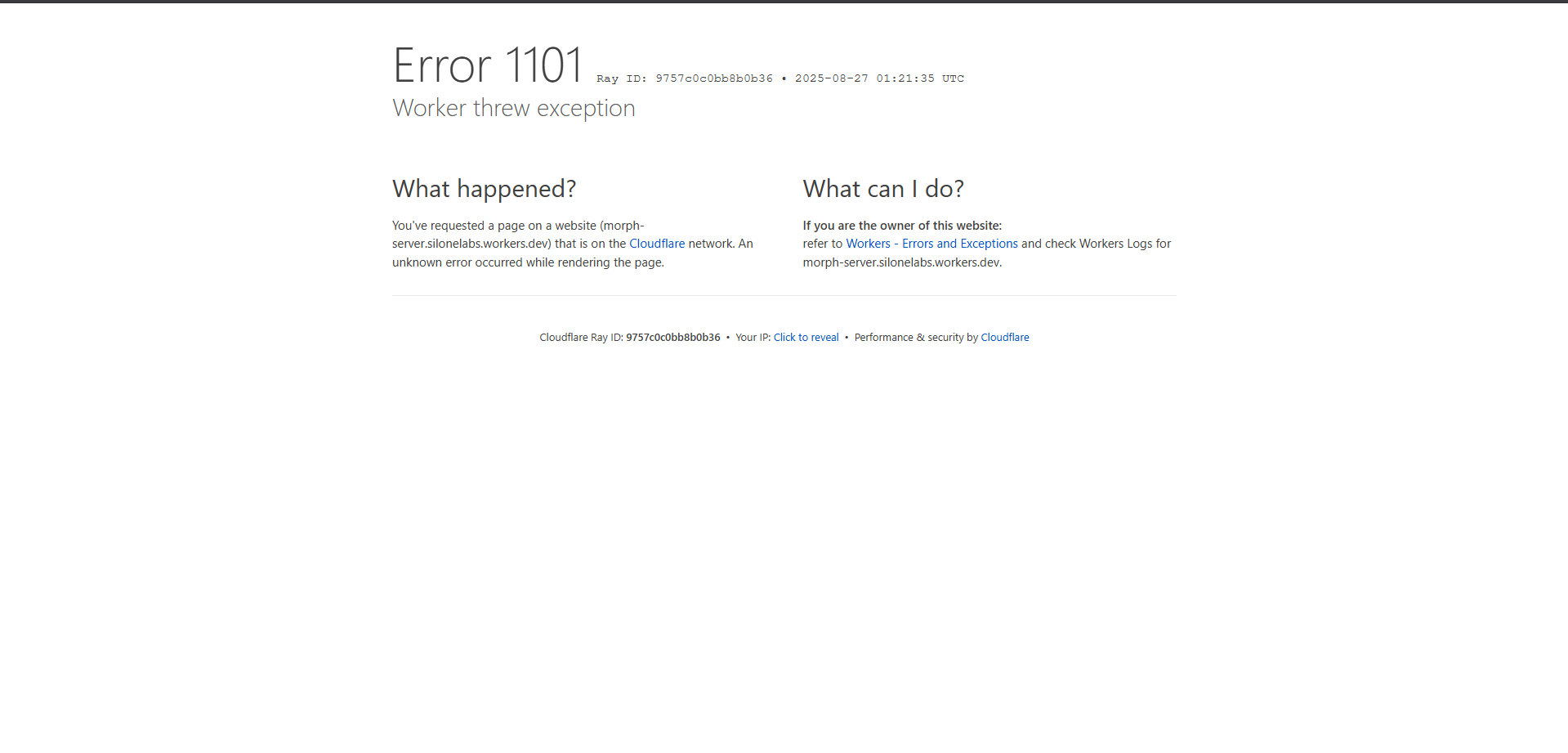This screenshot has width=1568, height=753.
Task: Click the owner of this website text
Action: tap(902, 225)
